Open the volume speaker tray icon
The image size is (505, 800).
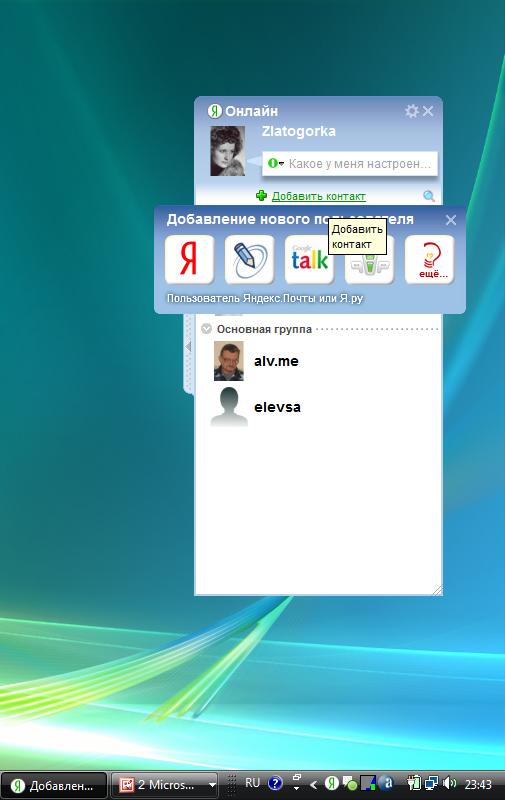[x=449, y=783]
